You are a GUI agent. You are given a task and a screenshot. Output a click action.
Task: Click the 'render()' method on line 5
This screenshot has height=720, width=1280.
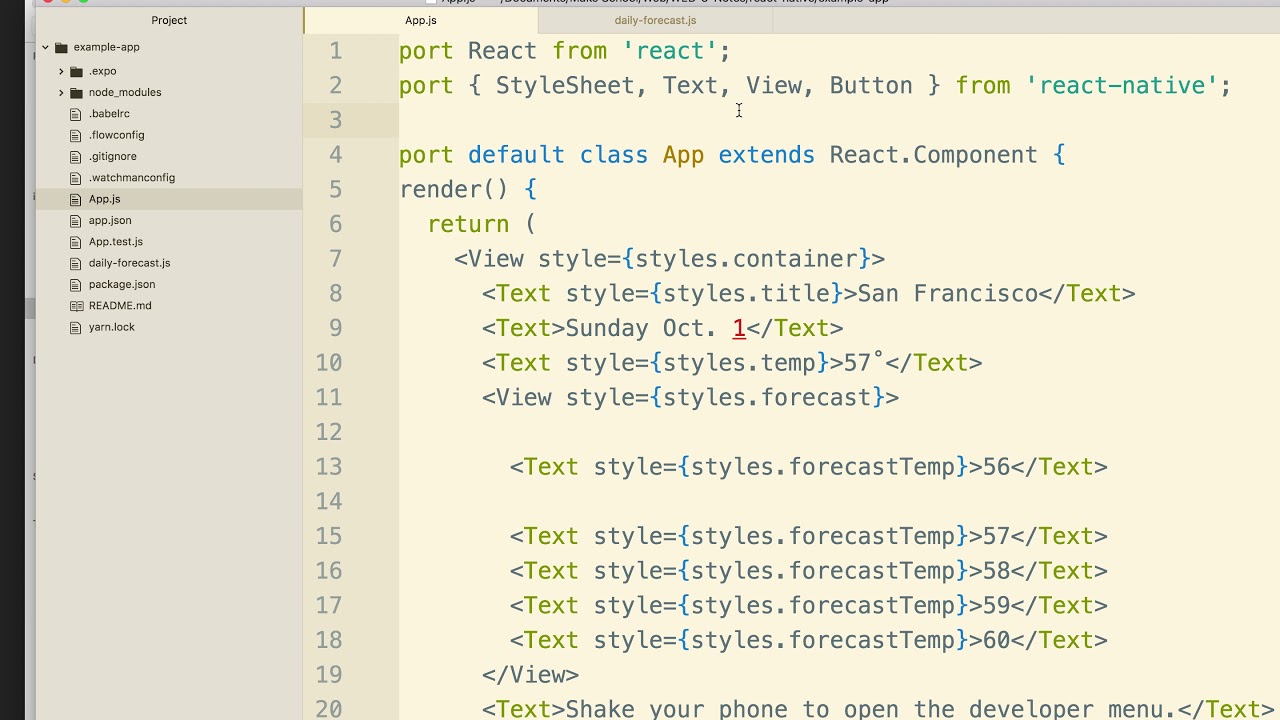[454, 190]
